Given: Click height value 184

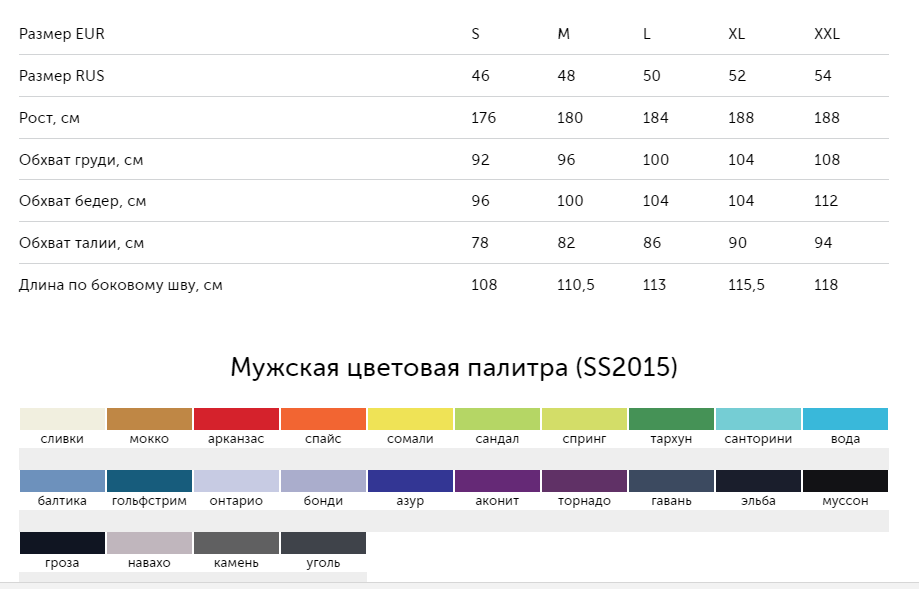Looking at the screenshot, I should pyautogui.click(x=655, y=118).
